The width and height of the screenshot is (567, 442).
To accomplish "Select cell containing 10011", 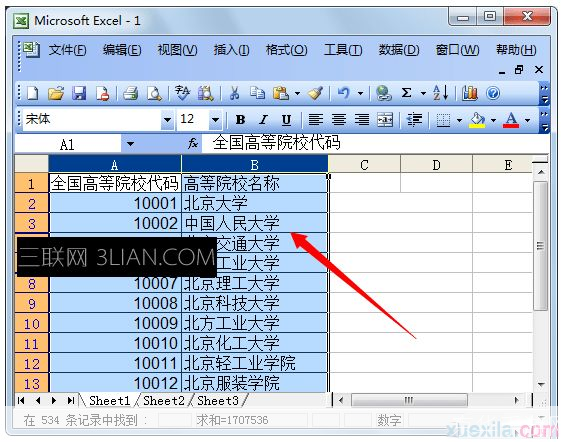I will [115, 363].
